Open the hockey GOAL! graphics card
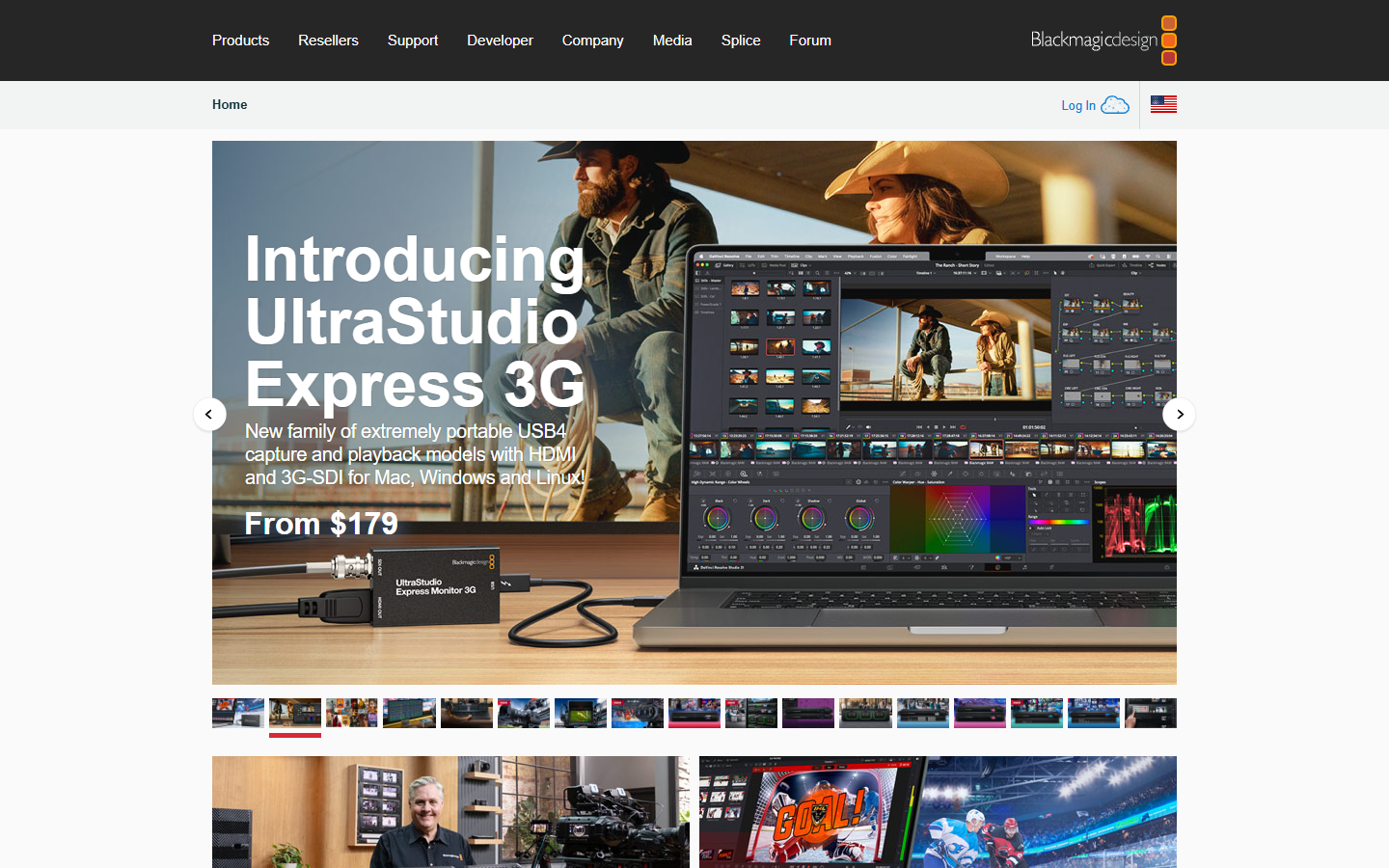1389x868 pixels. [938, 812]
